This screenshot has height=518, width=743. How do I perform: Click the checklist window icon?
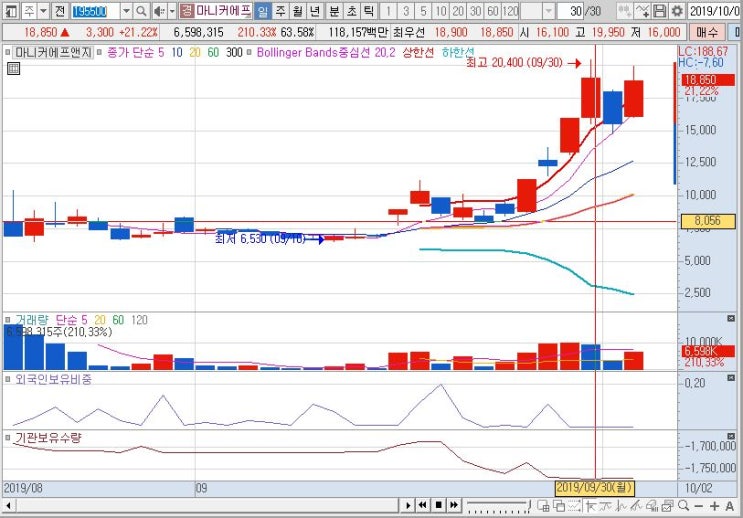[668, 506]
